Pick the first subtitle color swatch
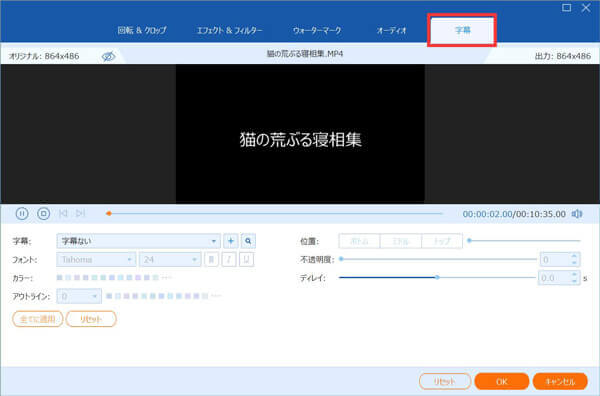Image resolution: width=600 pixels, height=396 pixels. coord(60,277)
